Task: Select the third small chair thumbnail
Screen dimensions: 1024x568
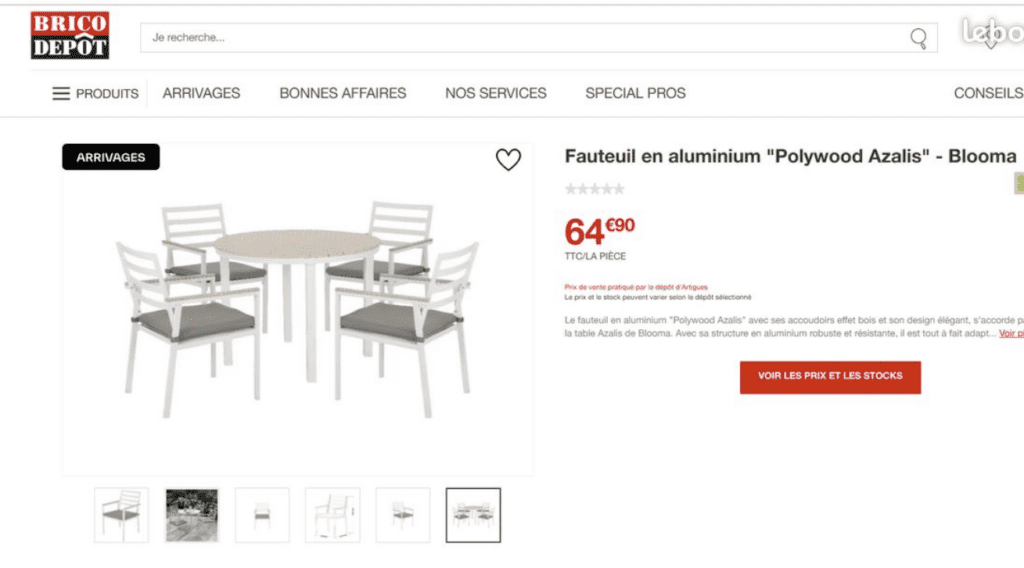Action: [262, 515]
